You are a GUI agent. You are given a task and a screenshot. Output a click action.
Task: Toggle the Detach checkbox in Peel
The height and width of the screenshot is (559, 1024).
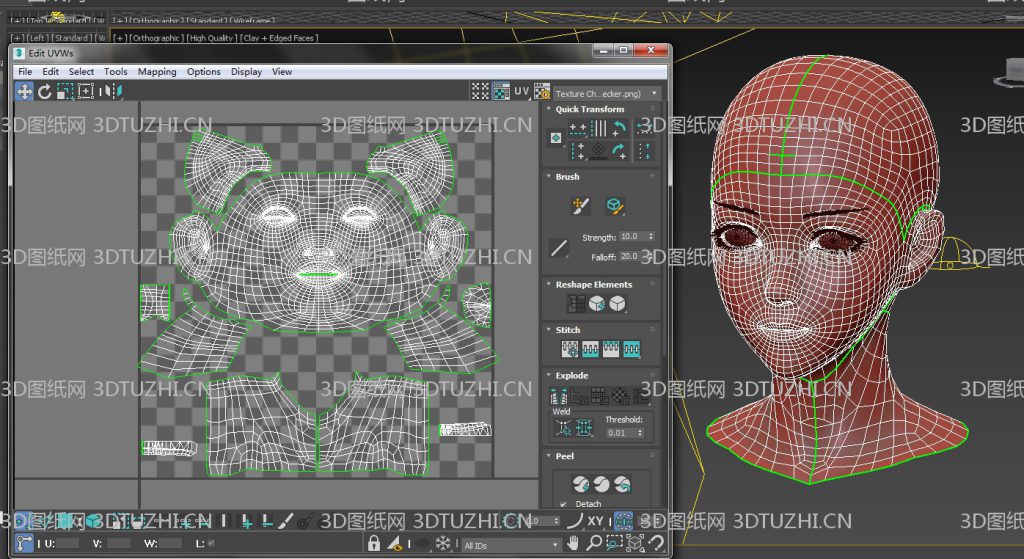(563, 504)
